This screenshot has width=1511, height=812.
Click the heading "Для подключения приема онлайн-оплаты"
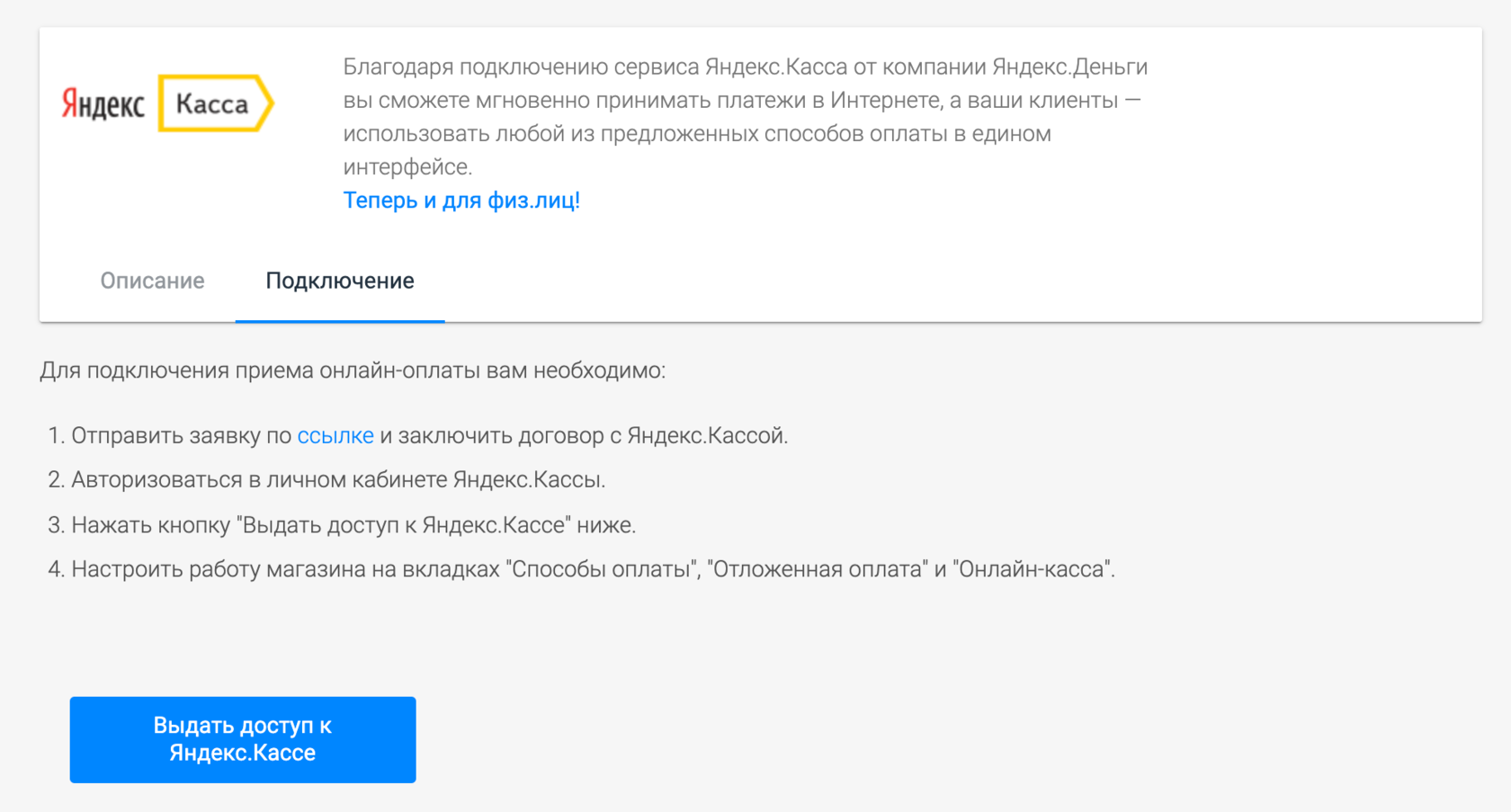[x=353, y=370]
